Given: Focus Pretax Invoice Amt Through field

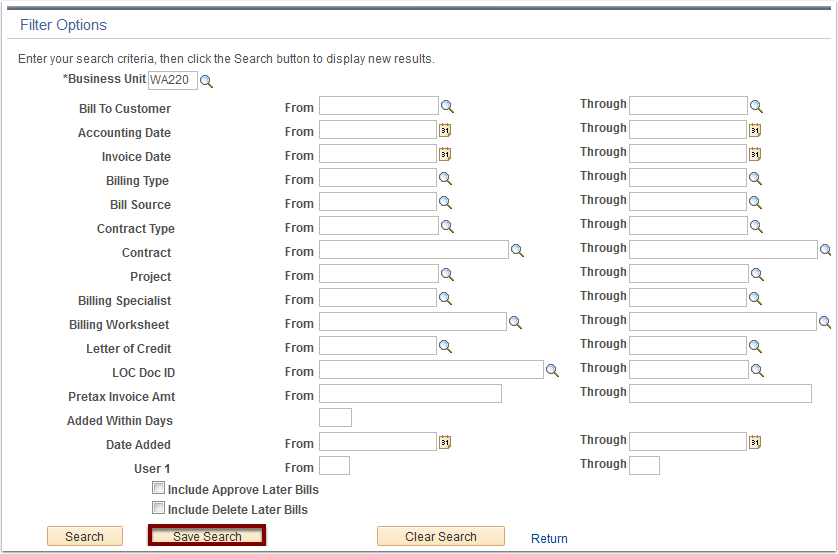Looking at the screenshot, I should 720,394.
